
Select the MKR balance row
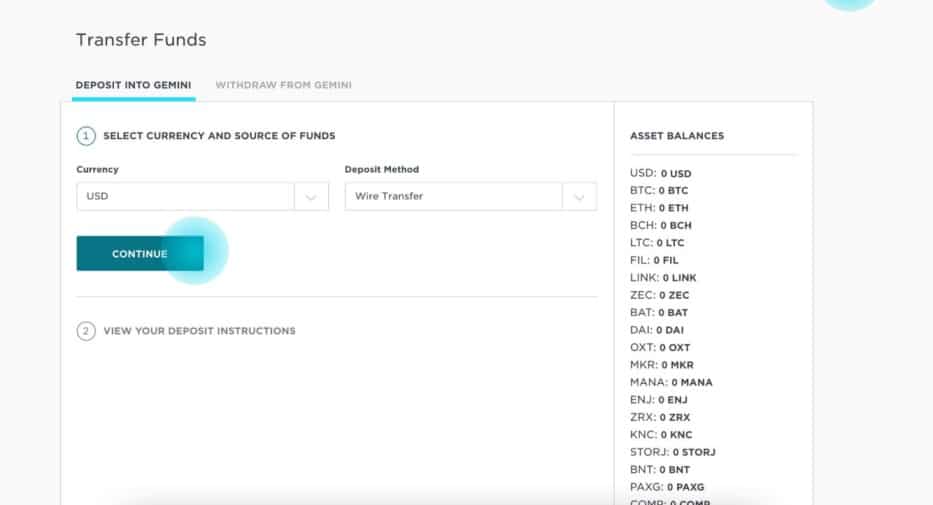(662, 365)
